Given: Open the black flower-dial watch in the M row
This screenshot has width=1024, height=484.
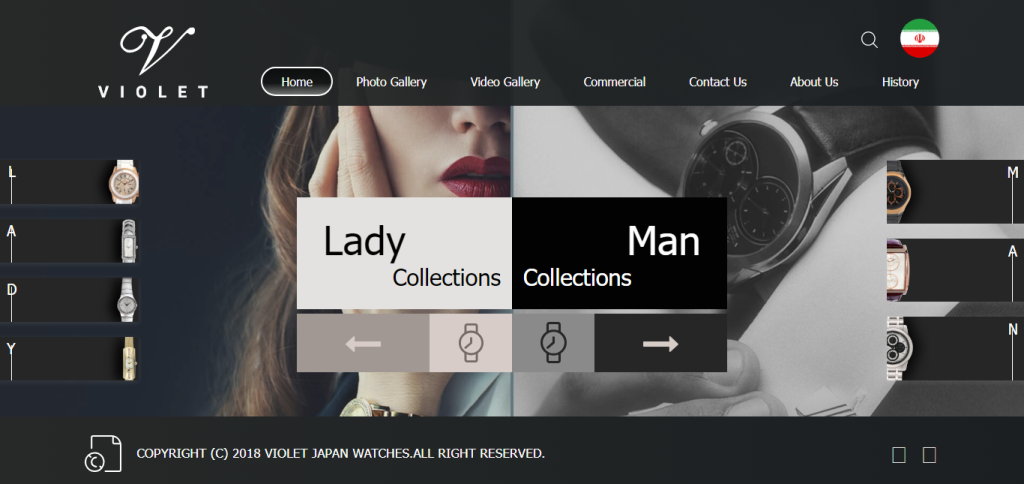Looking at the screenshot, I should pos(899,192).
